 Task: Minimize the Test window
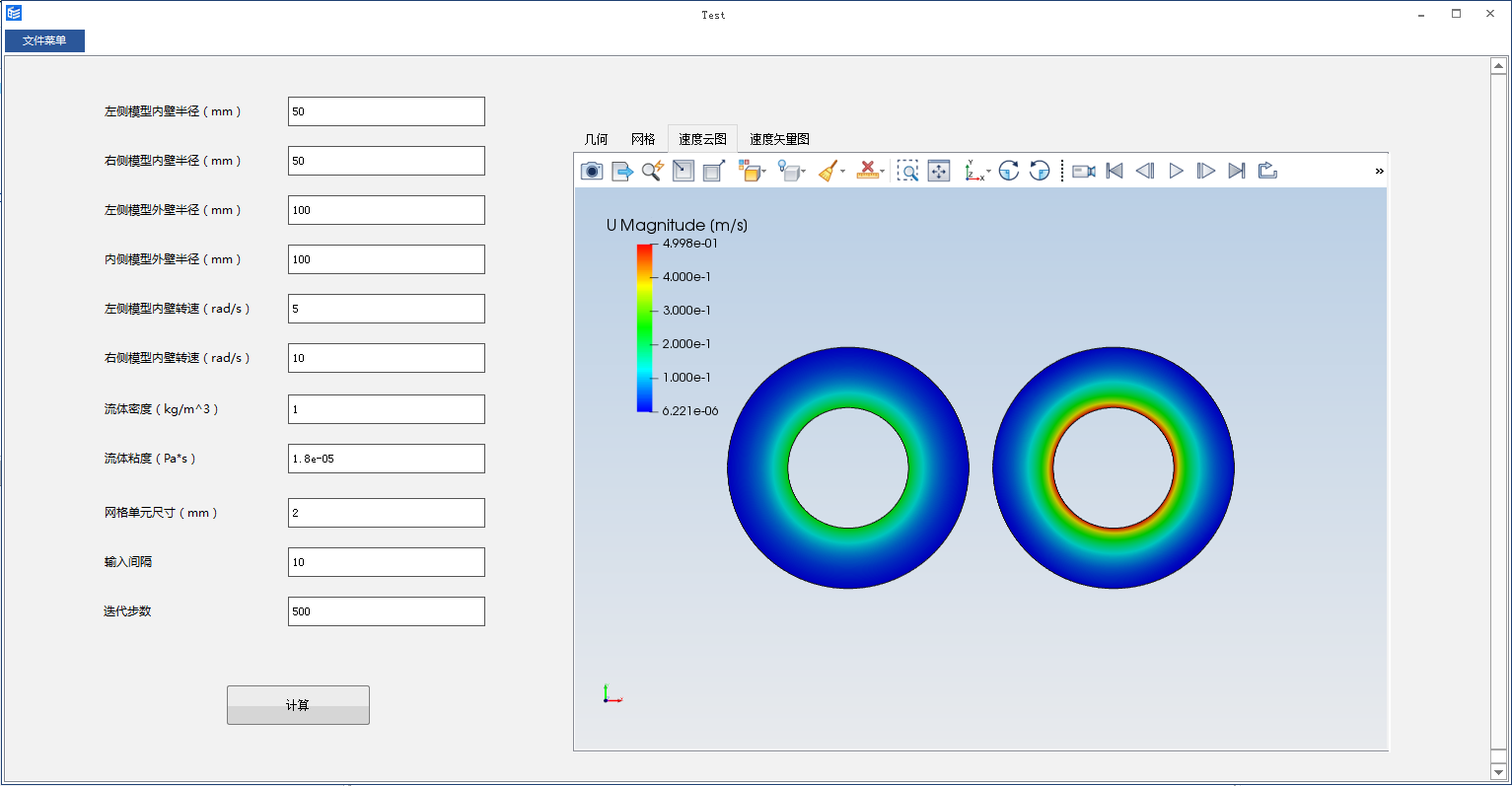click(x=1421, y=14)
